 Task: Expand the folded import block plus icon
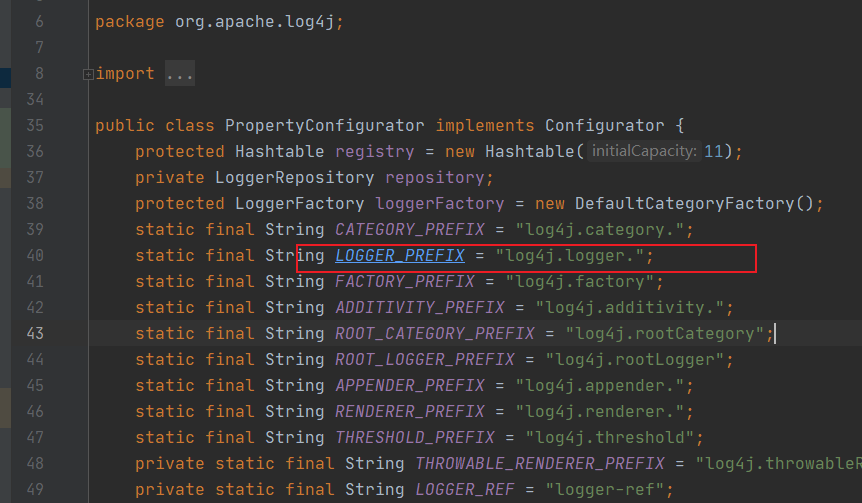[88, 74]
